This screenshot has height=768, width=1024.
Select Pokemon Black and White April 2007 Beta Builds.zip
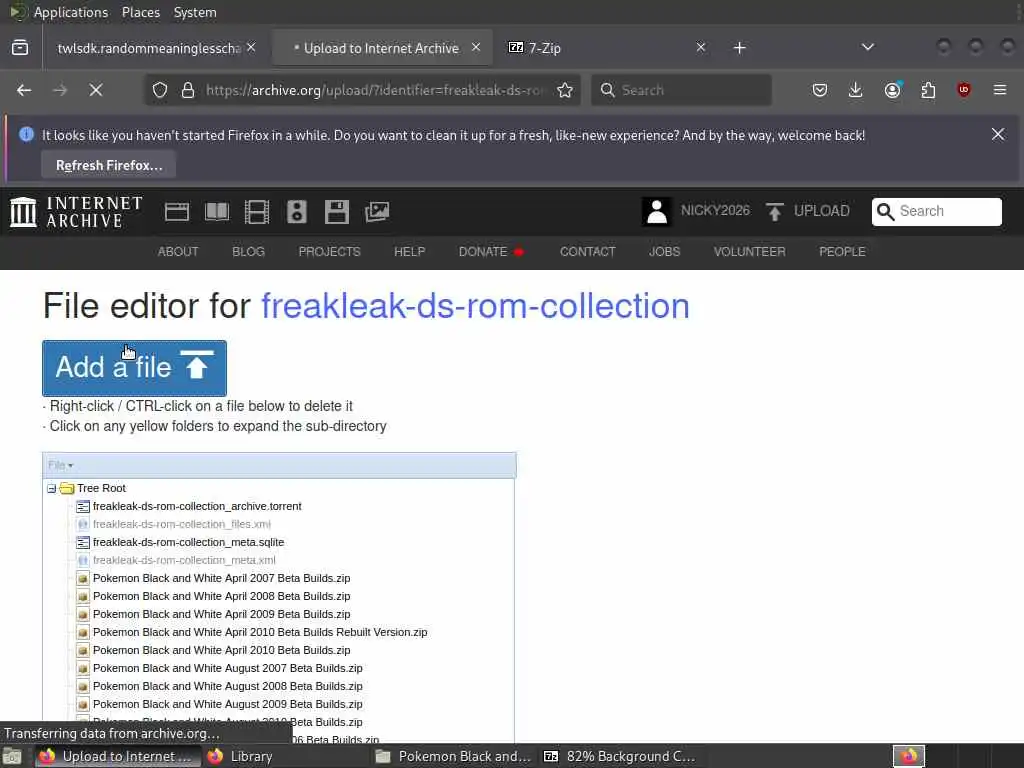[x=221, y=578]
